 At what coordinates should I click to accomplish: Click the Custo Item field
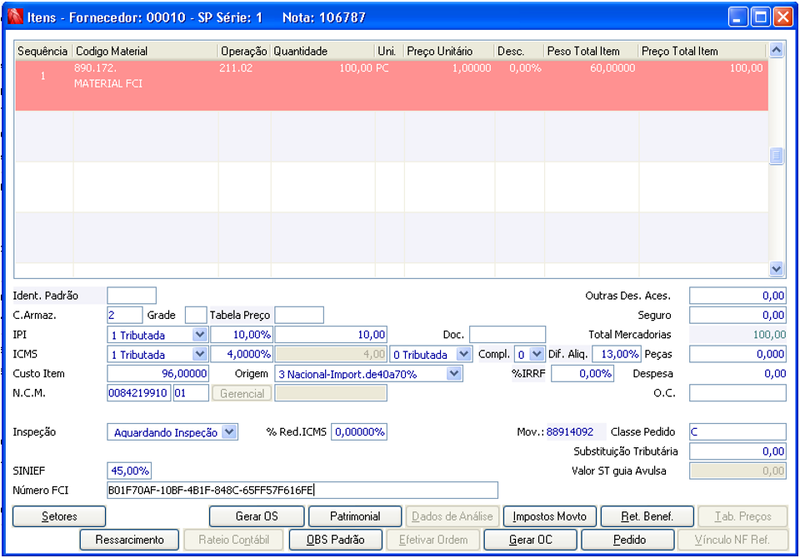click(158, 374)
